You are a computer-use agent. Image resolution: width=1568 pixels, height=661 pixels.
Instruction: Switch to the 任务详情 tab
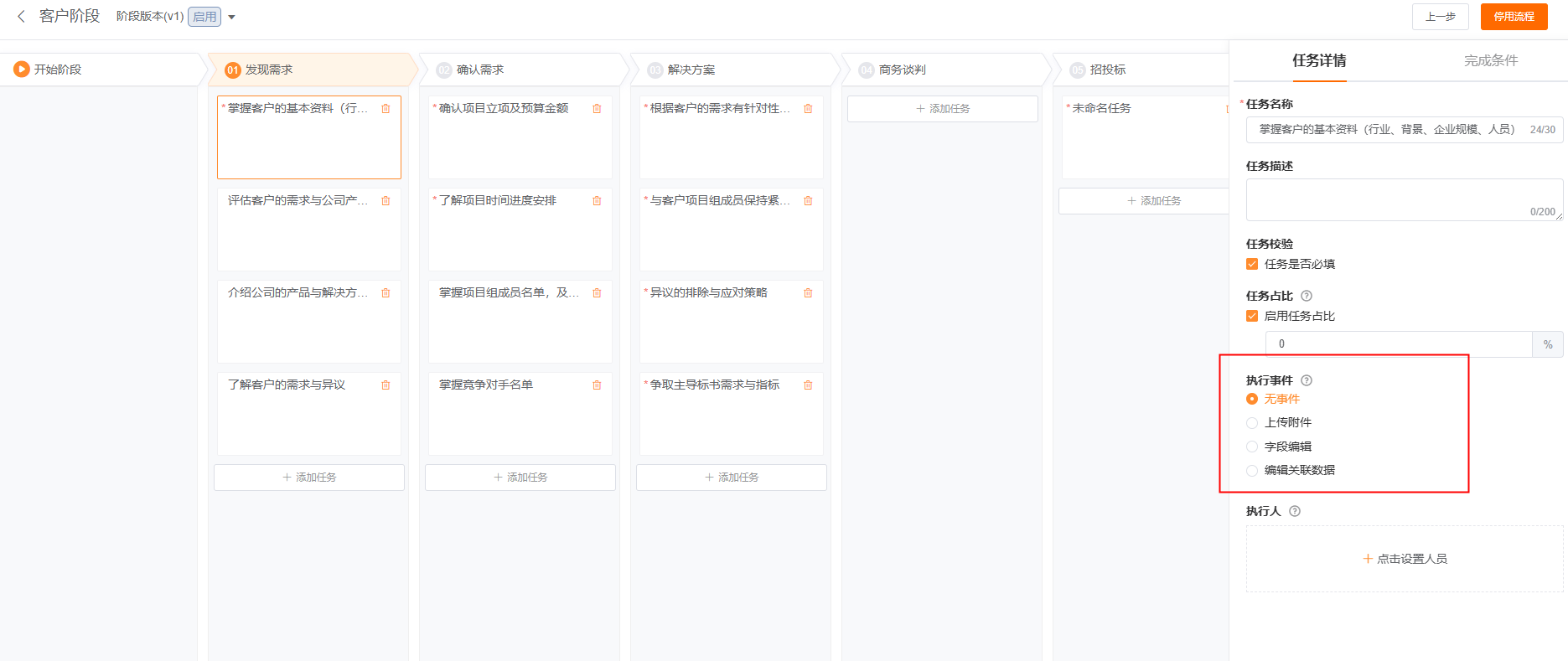pyautogui.click(x=1319, y=60)
